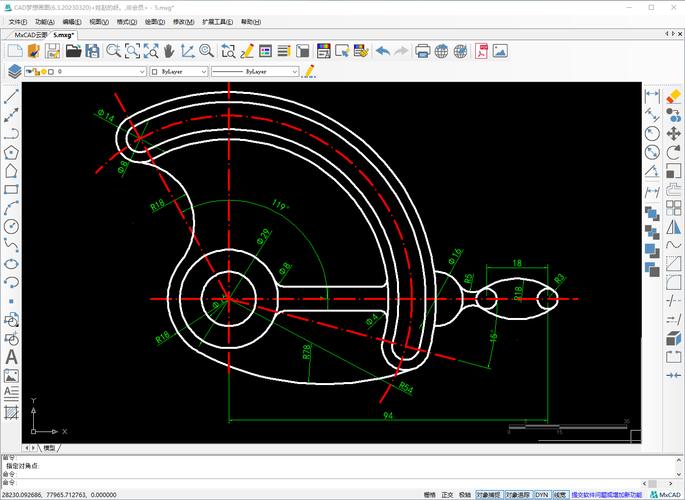Choose the Text (A) tool
The width and height of the screenshot is (685, 500).
(11, 357)
